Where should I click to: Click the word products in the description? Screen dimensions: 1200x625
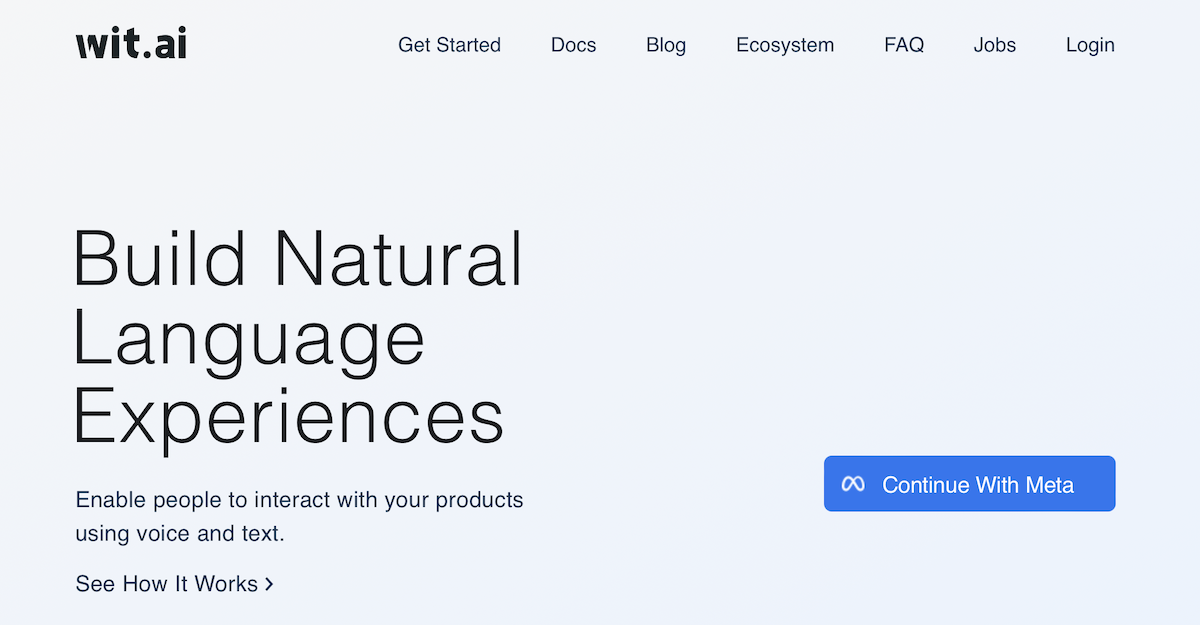(481, 499)
